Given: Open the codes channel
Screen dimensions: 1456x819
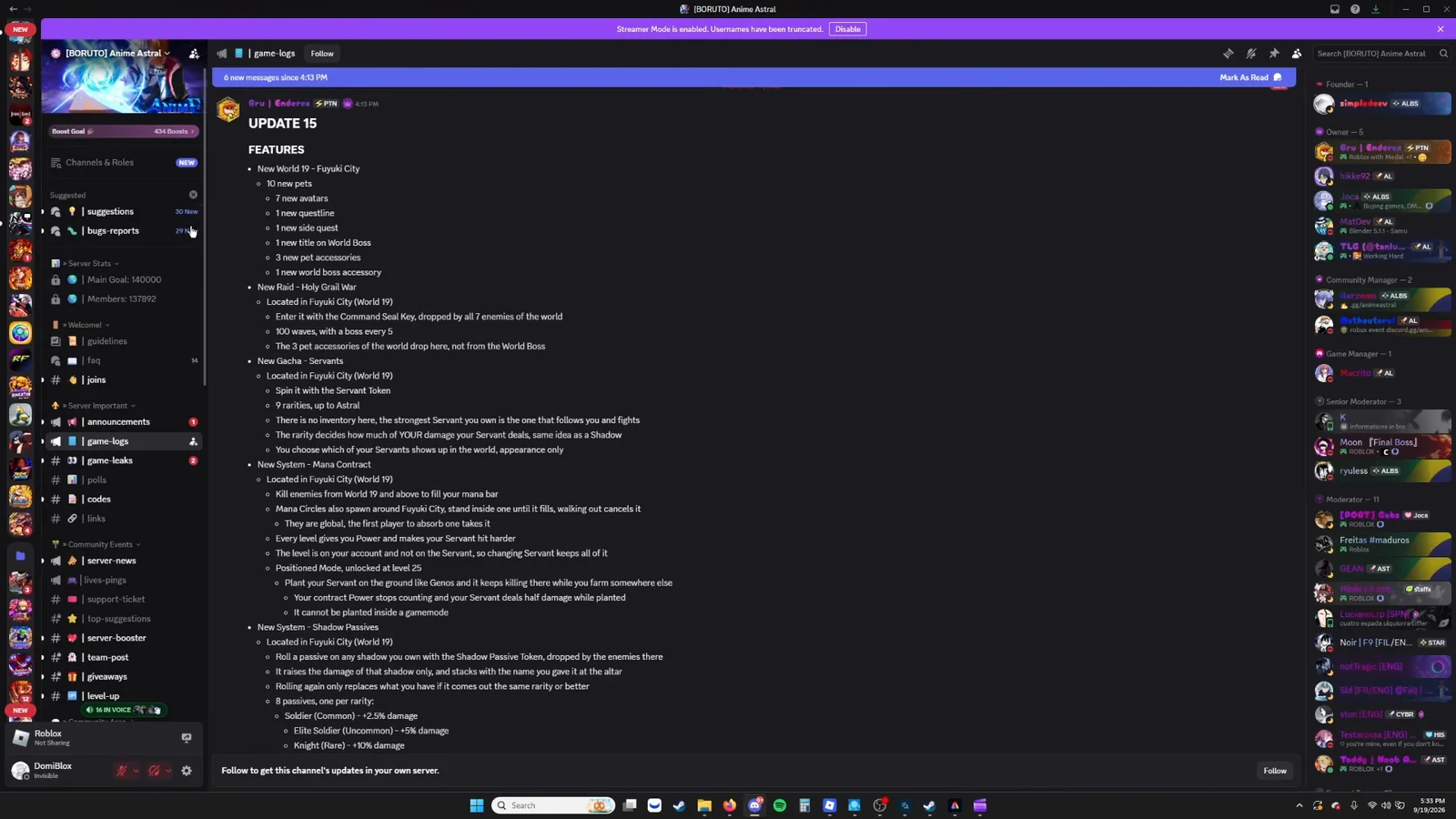Looking at the screenshot, I should (x=123, y=500).
